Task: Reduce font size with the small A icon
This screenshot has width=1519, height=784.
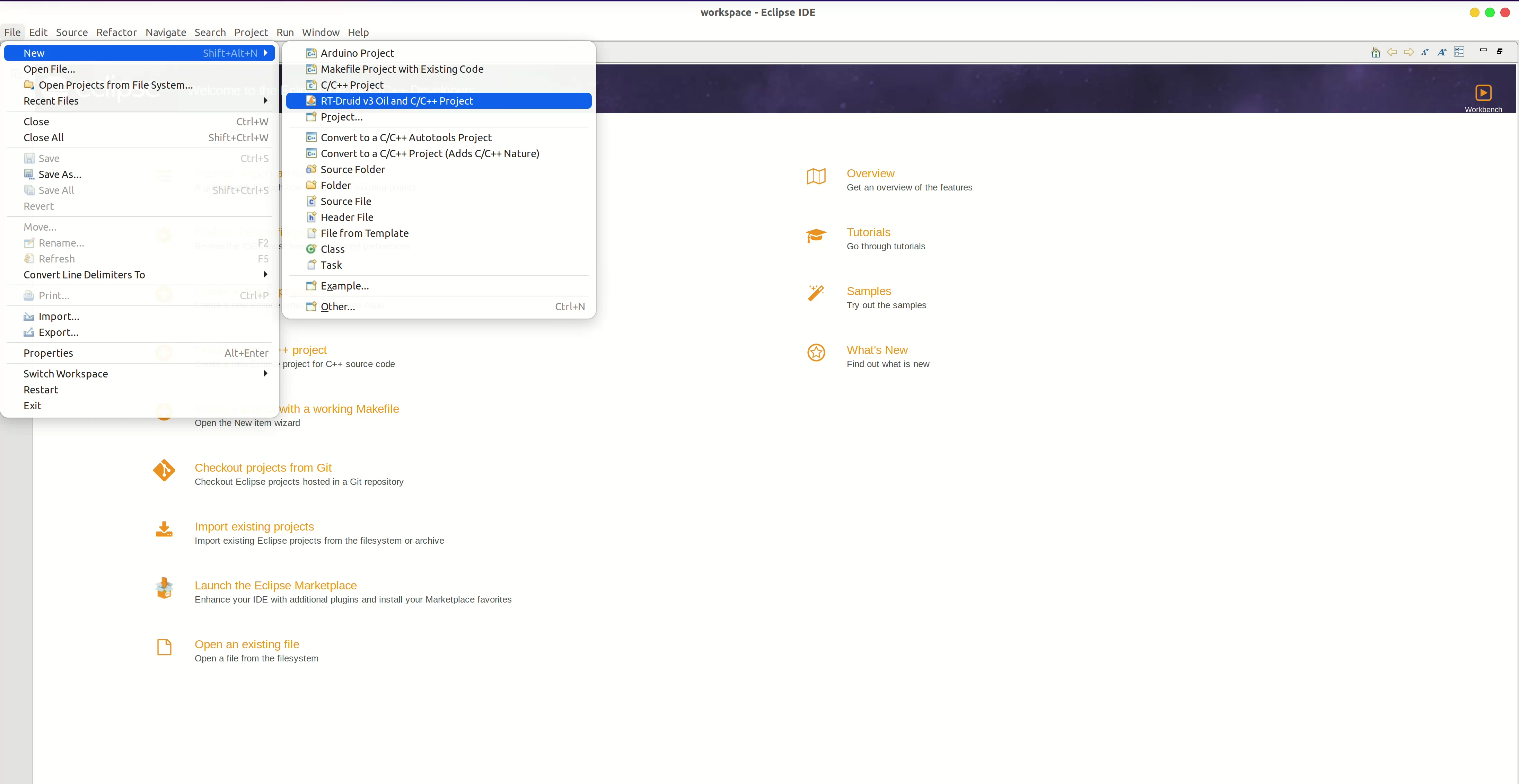Action: point(1425,53)
